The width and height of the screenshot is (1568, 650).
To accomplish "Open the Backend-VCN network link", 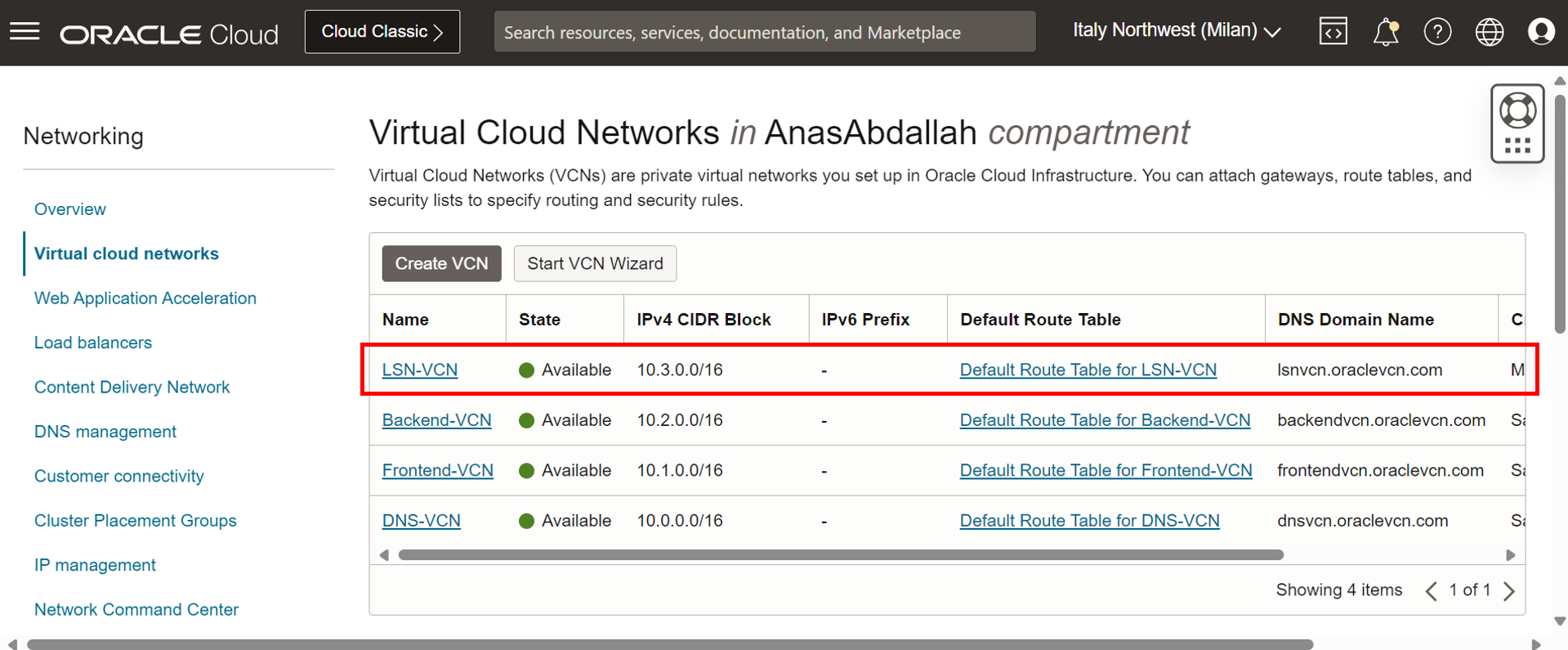I will tap(437, 420).
